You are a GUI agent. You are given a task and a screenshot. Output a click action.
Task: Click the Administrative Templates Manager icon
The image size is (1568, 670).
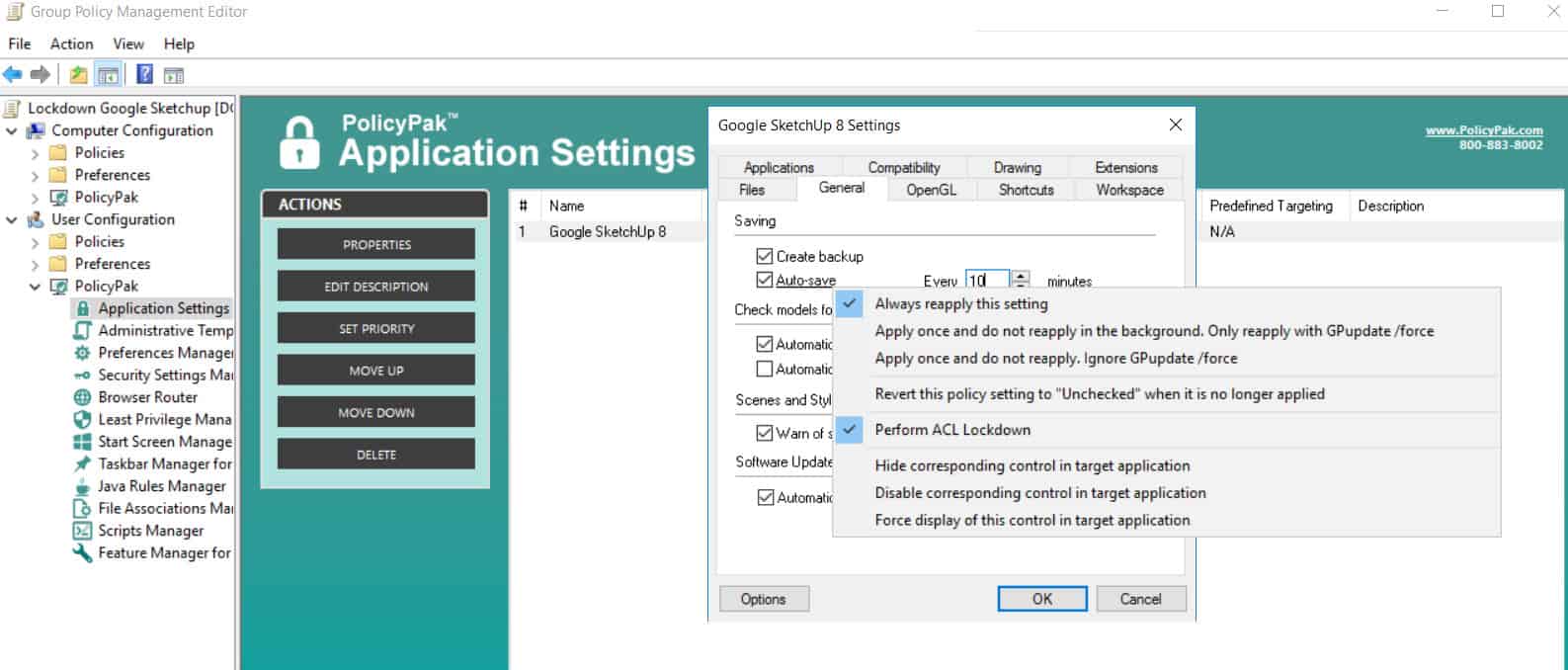[83, 330]
